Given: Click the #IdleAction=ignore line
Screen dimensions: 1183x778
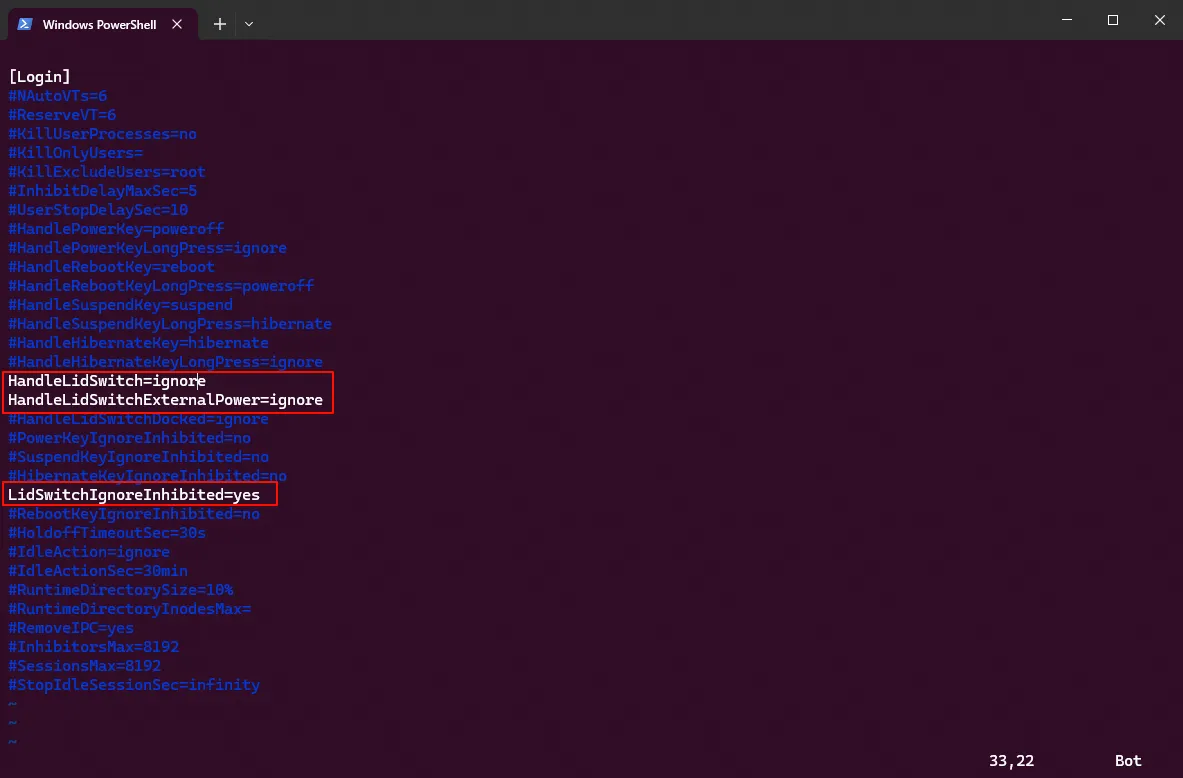Looking at the screenshot, I should (89, 552).
